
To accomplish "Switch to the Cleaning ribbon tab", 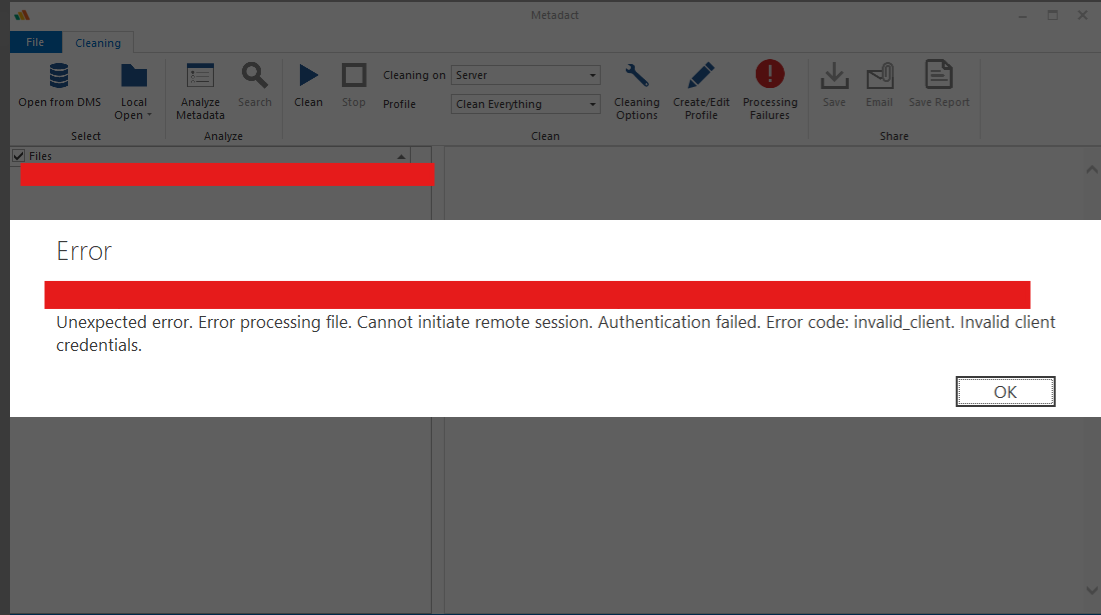I will tap(98, 43).
